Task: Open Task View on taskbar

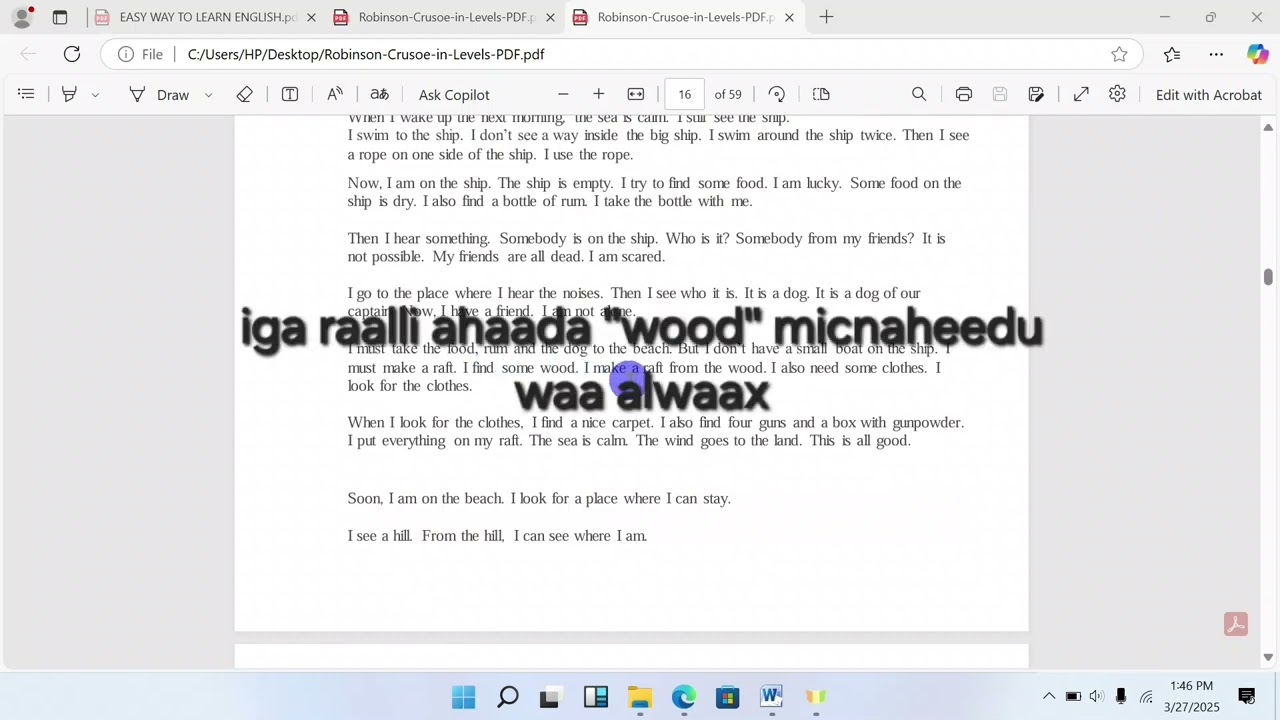Action: 550,697
